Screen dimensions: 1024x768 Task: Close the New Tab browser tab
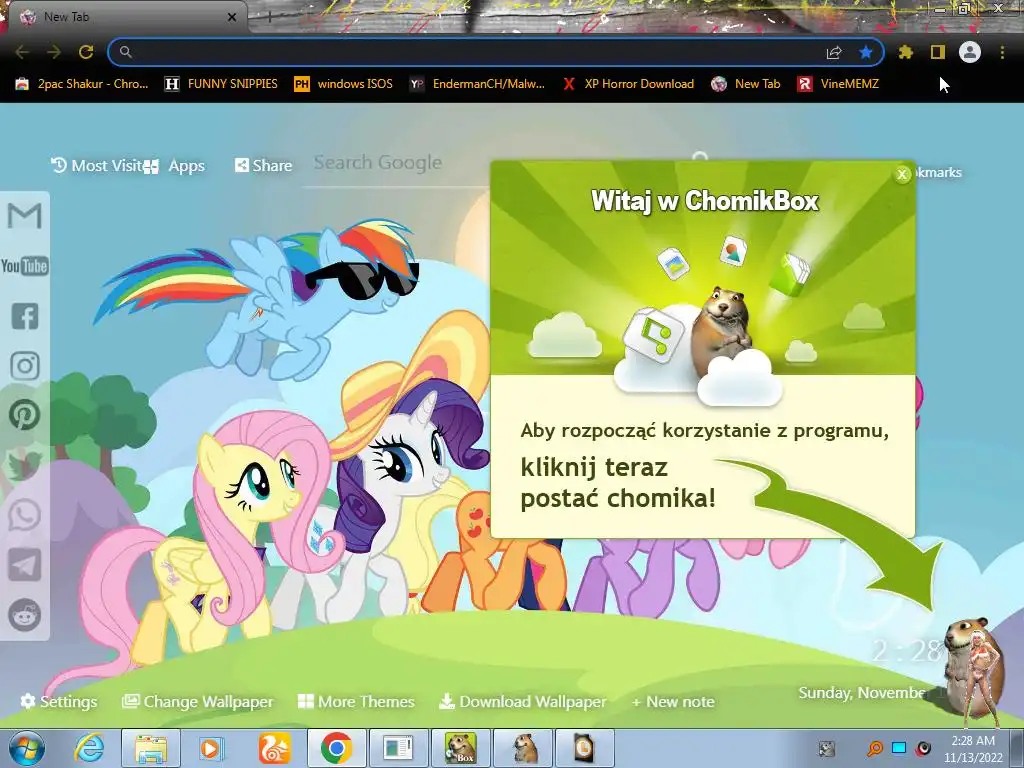[x=231, y=17]
